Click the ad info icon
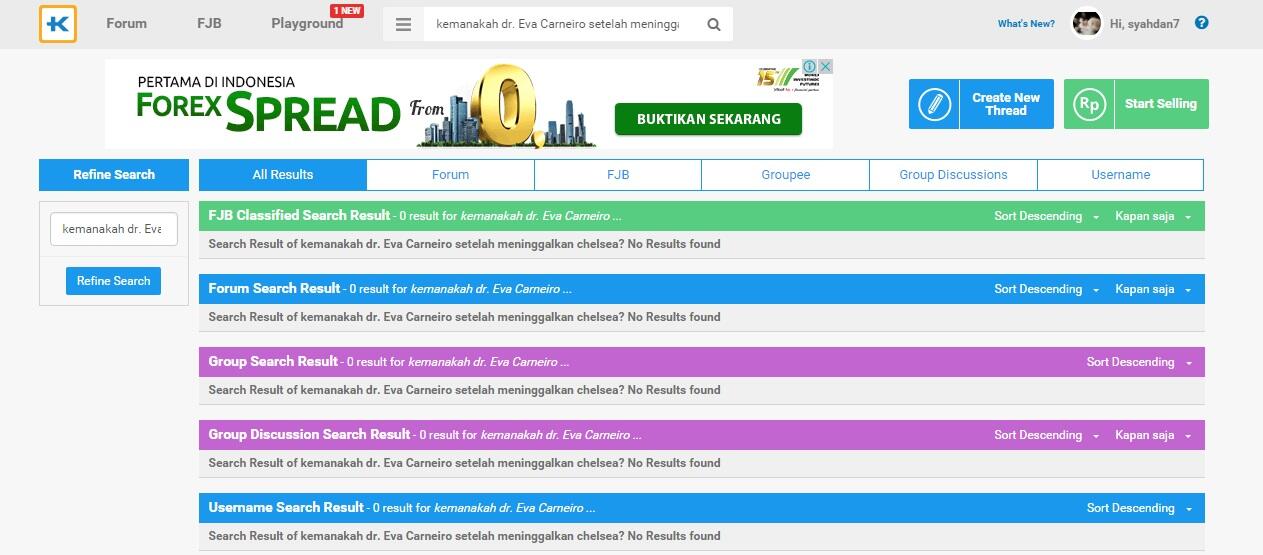Screen dimensions: 1263x555 tap(811, 66)
